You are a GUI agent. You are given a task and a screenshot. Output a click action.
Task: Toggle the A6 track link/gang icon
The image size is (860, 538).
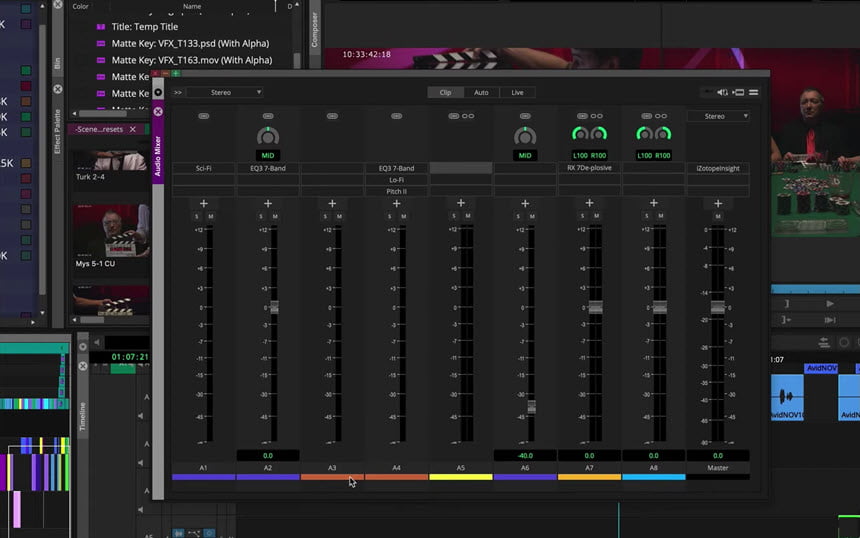525,116
